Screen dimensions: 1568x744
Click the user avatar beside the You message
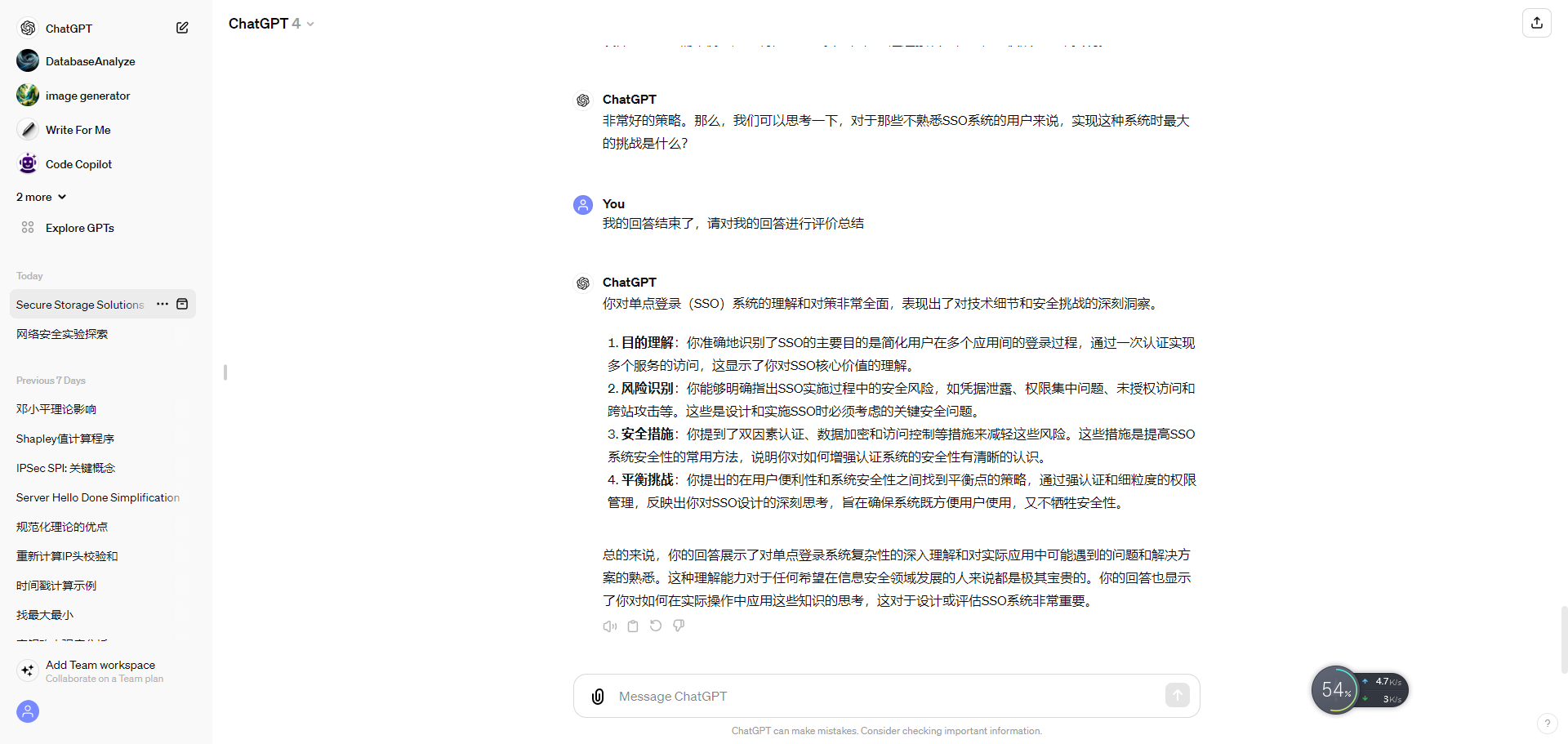(583, 205)
